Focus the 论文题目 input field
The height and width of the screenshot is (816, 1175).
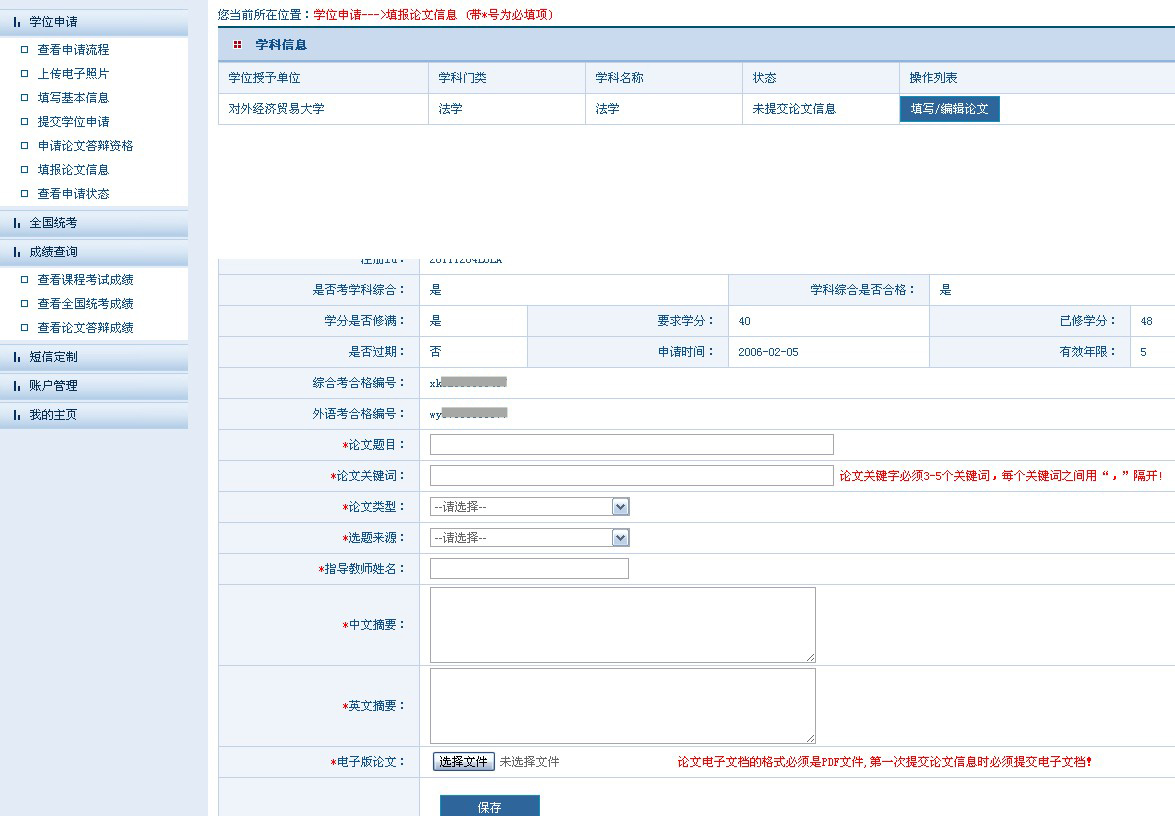pos(632,444)
